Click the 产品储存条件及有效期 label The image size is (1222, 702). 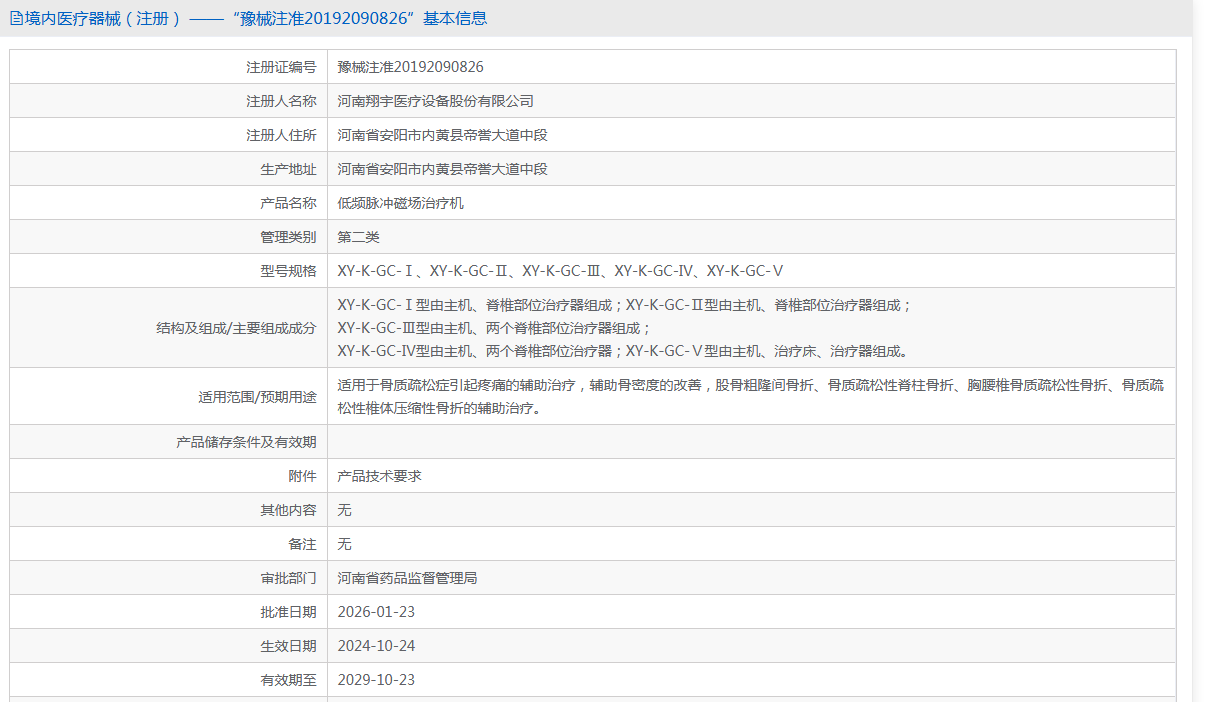(246, 442)
